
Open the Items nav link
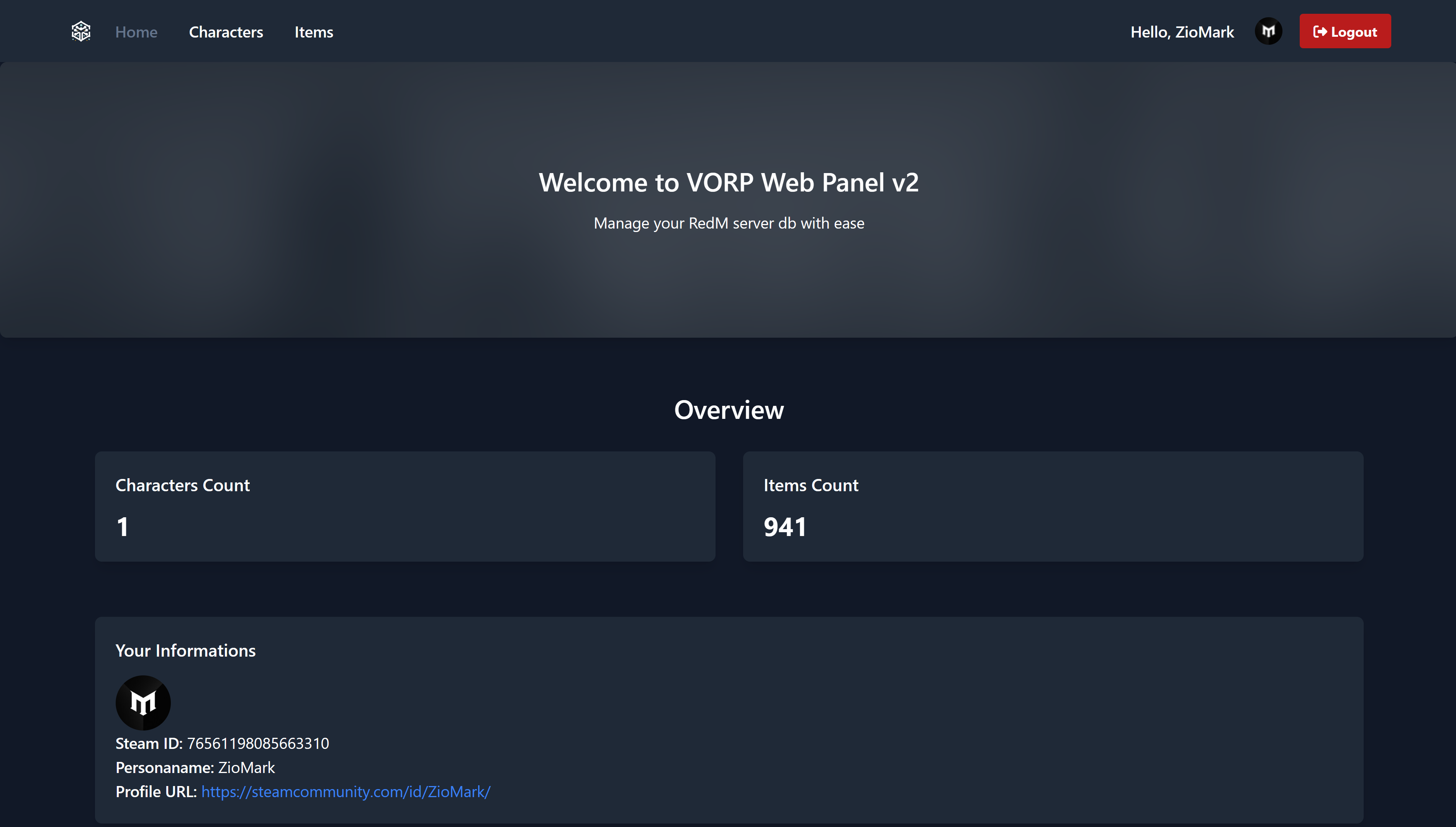[x=314, y=32]
